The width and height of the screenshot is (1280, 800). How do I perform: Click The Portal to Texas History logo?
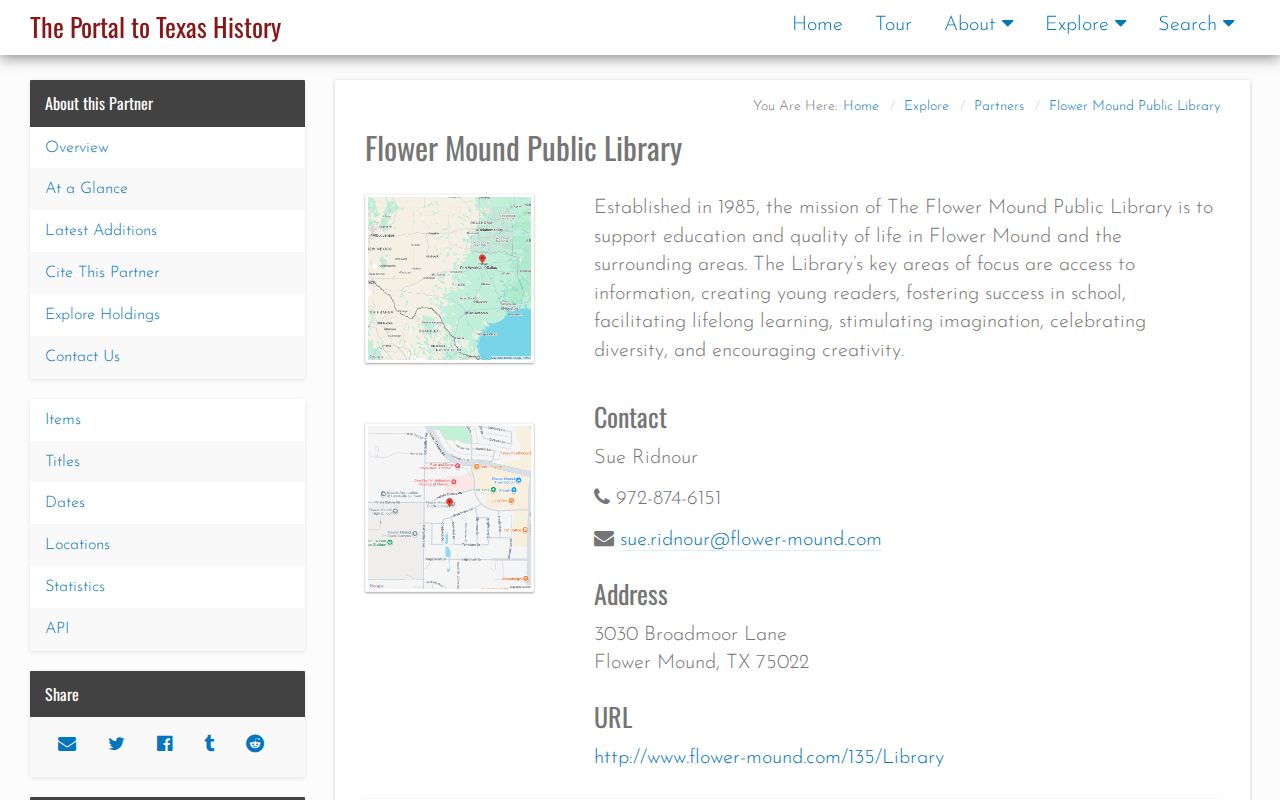click(x=155, y=27)
